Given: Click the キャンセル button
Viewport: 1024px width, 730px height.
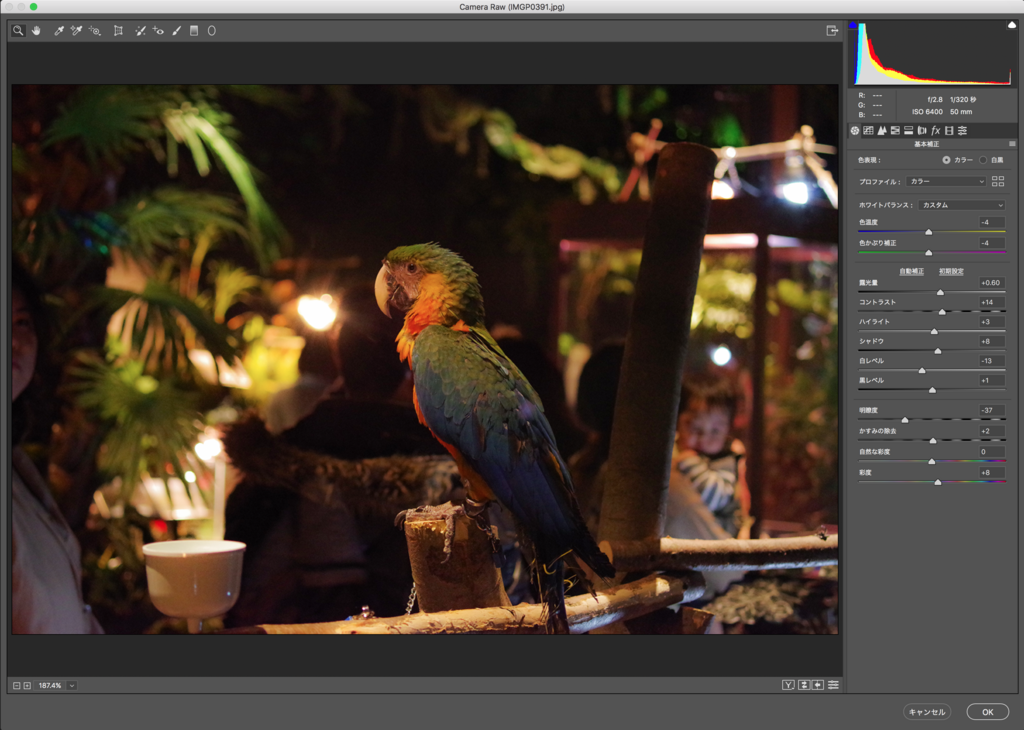Looking at the screenshot, I should tap(927, 712).
